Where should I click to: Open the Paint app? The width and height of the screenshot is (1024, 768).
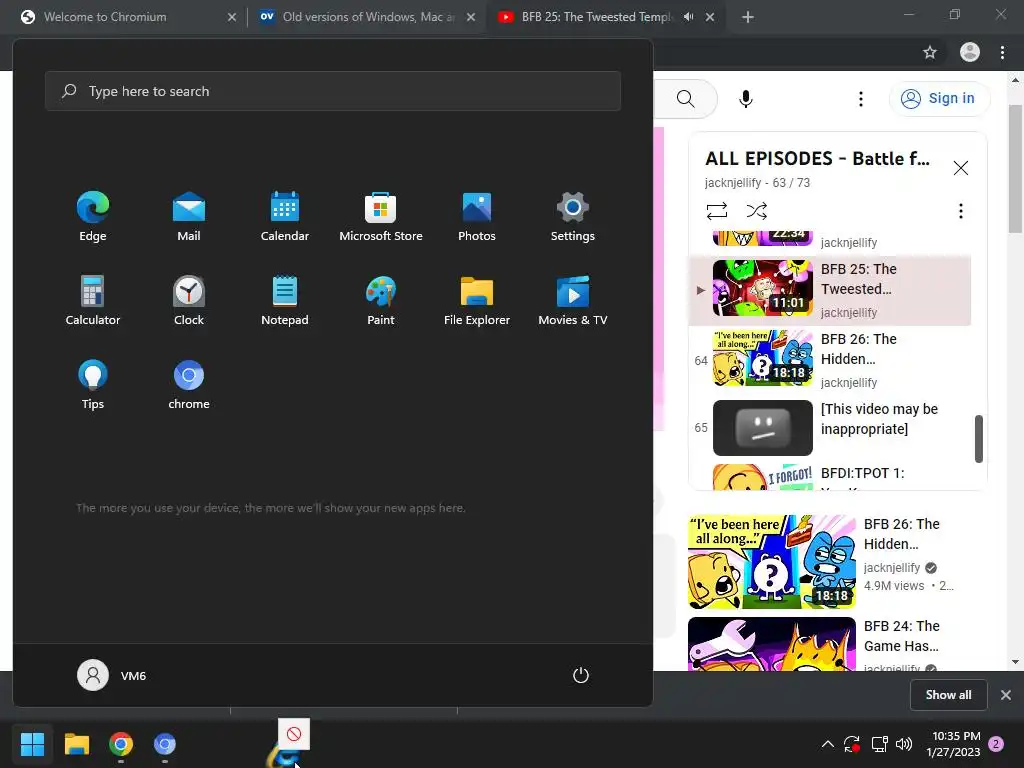(x=381, y=300)
